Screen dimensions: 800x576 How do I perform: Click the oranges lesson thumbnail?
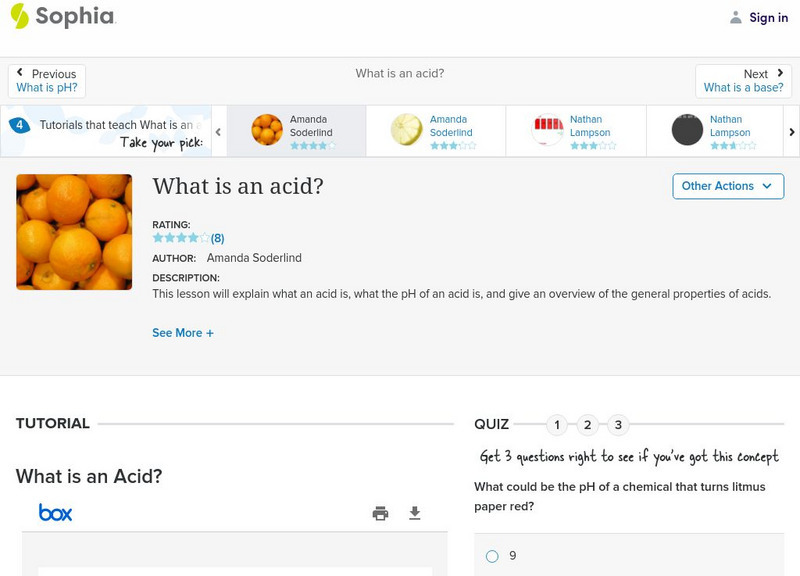coord(74,231)
